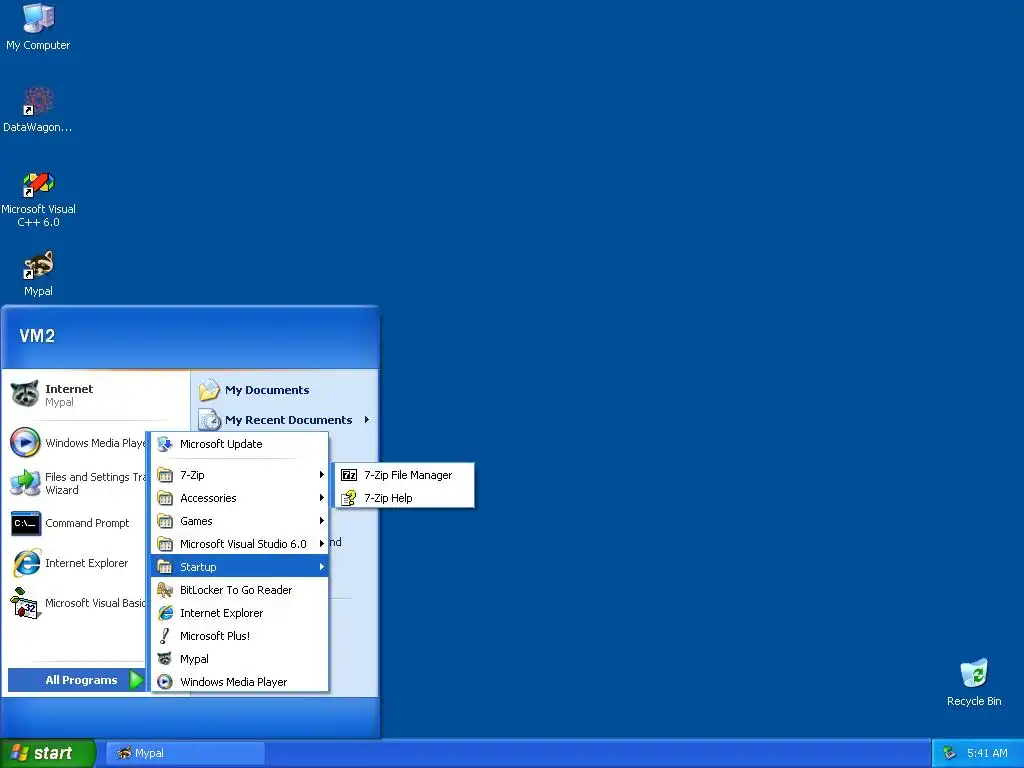
Task: Launch Windows Media Player from pinned list
Action: click(x=77, y=443)
